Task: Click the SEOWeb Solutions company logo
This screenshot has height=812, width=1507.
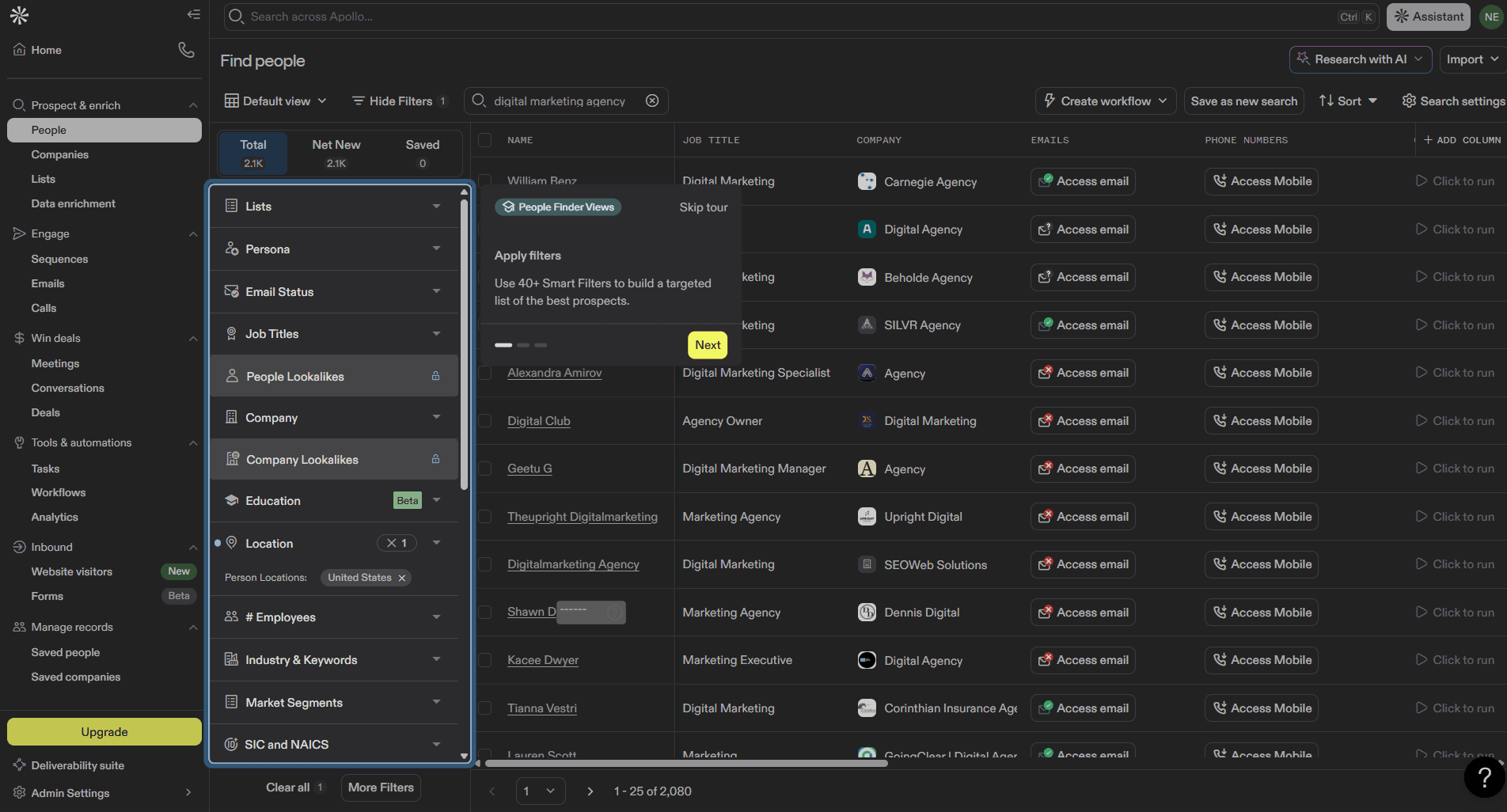Action: pos(867,564)
